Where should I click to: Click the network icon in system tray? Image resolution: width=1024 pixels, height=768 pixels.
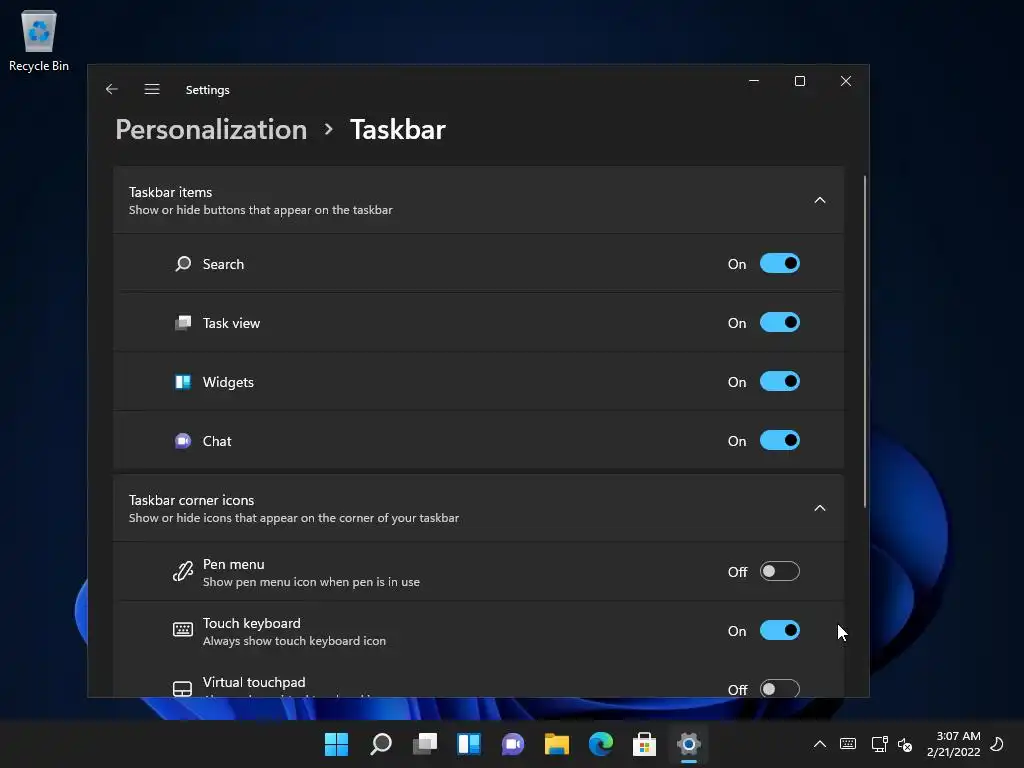(879, 744)
